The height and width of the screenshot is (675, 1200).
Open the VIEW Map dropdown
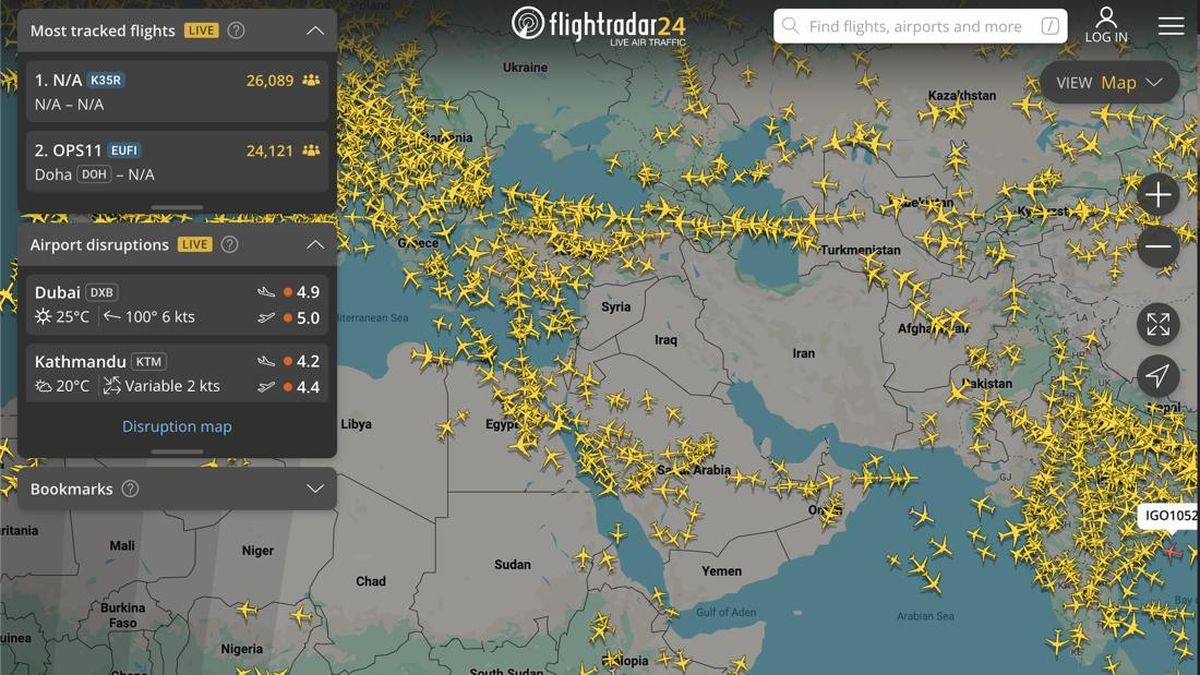(1108, 83)
